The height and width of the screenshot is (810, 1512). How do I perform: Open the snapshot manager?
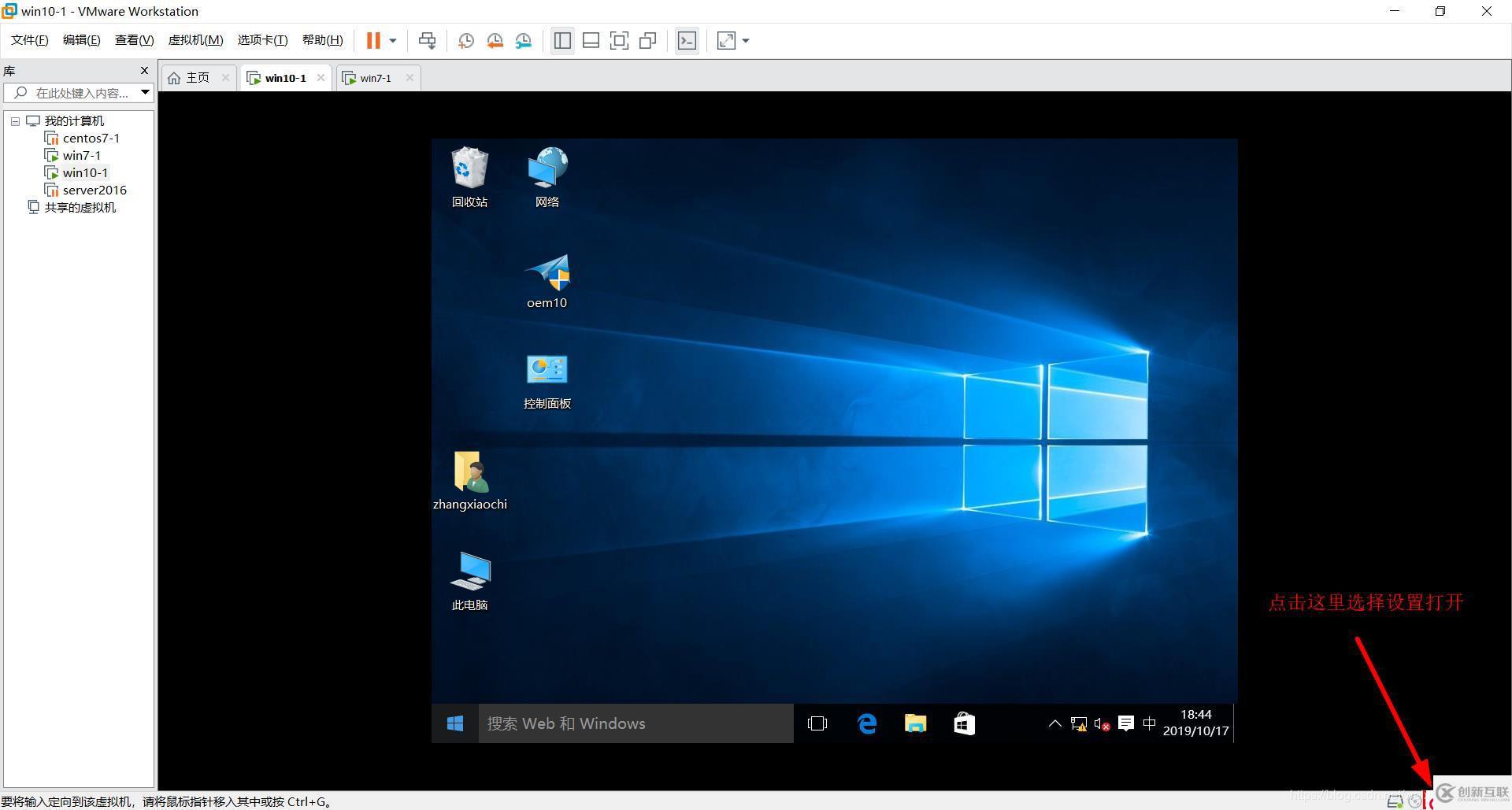point(524,41)
